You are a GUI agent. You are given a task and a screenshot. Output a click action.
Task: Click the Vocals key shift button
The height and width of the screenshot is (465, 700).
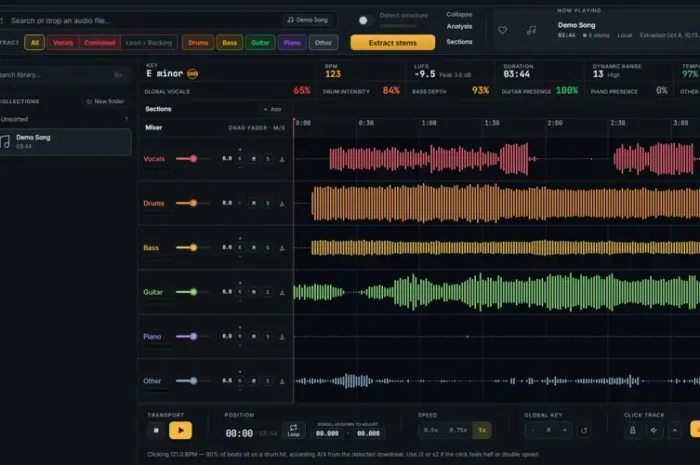[240, 159]
